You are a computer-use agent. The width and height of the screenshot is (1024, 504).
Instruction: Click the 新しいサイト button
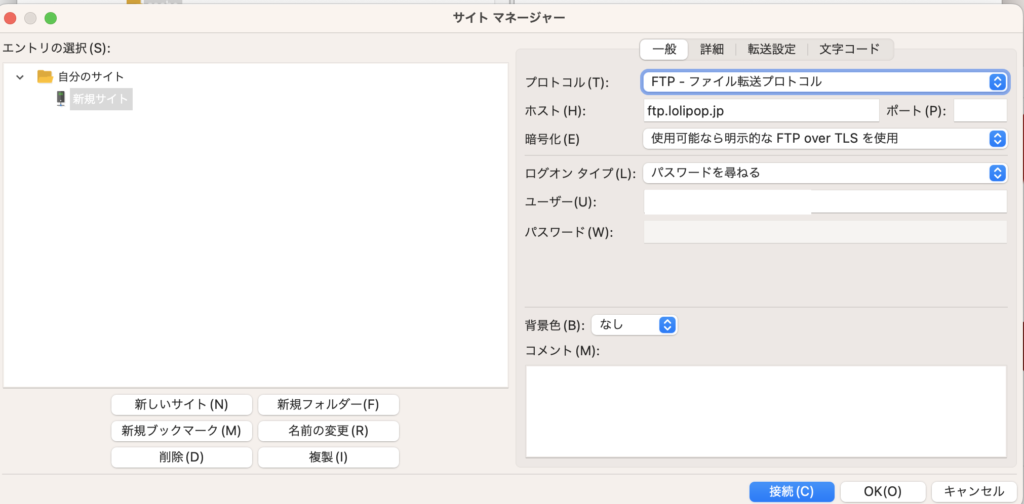(182, 405)
